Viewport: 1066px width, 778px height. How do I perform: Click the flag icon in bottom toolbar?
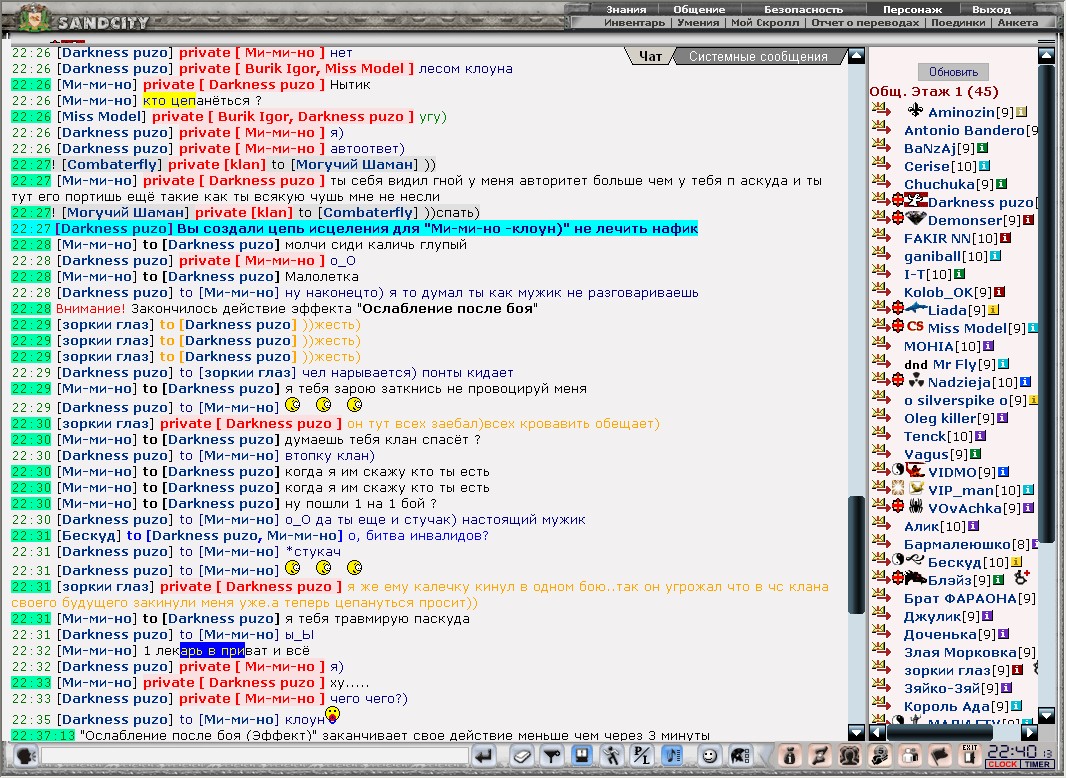click(940, 756)
